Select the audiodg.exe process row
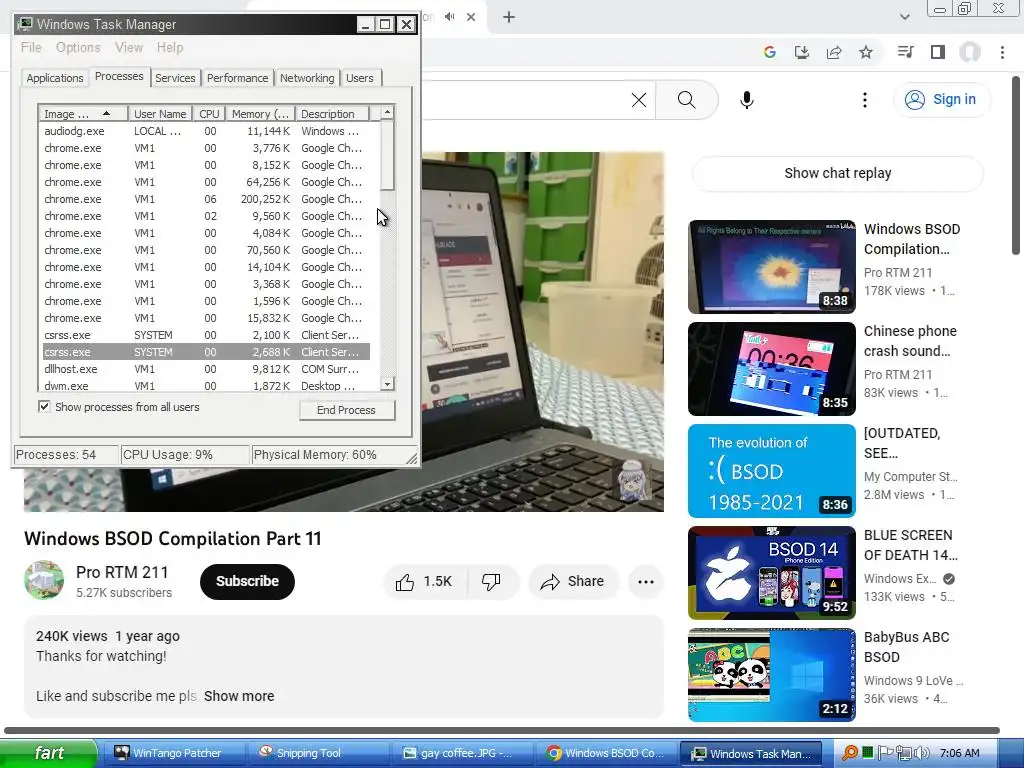 [x=204, y=131]
